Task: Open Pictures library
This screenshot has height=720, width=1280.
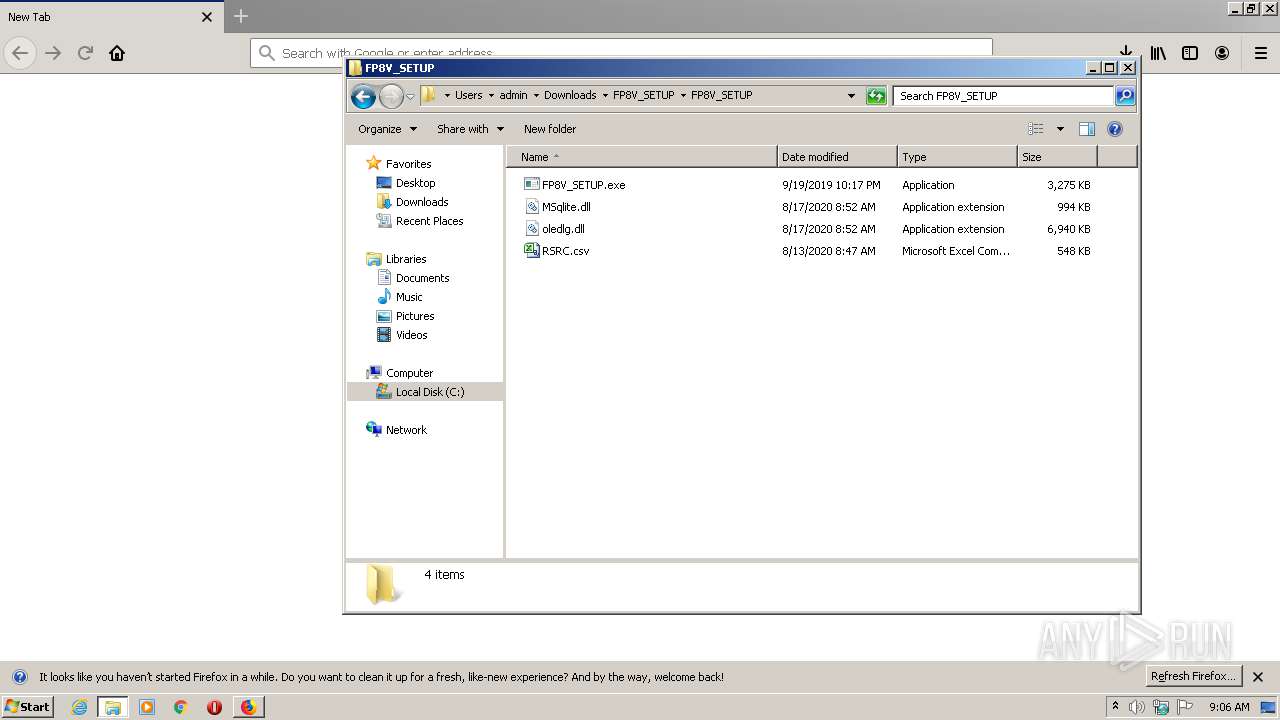Action: point(414,316)
